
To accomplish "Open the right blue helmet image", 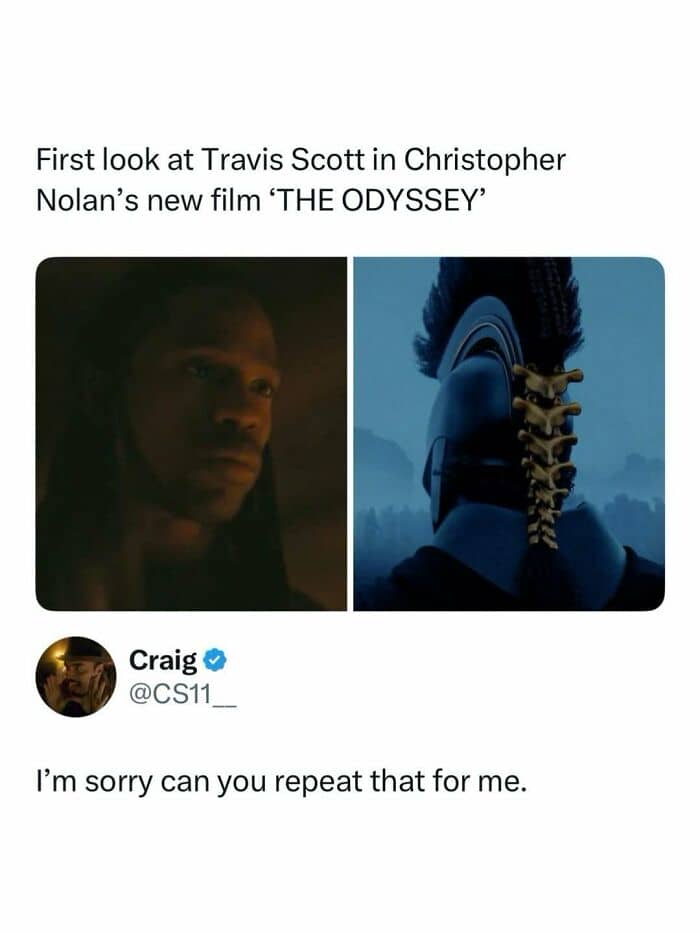I will 510,434.
